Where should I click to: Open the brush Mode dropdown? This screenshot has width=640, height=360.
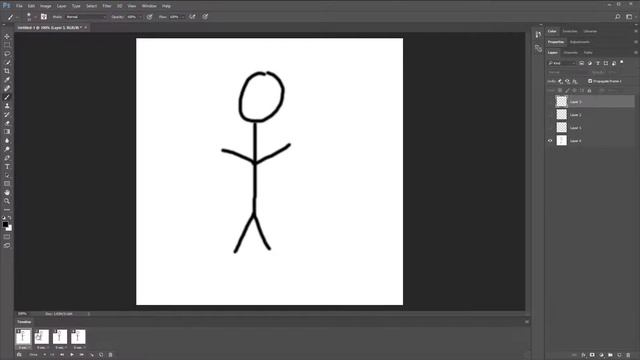click(x=86, y=17)
